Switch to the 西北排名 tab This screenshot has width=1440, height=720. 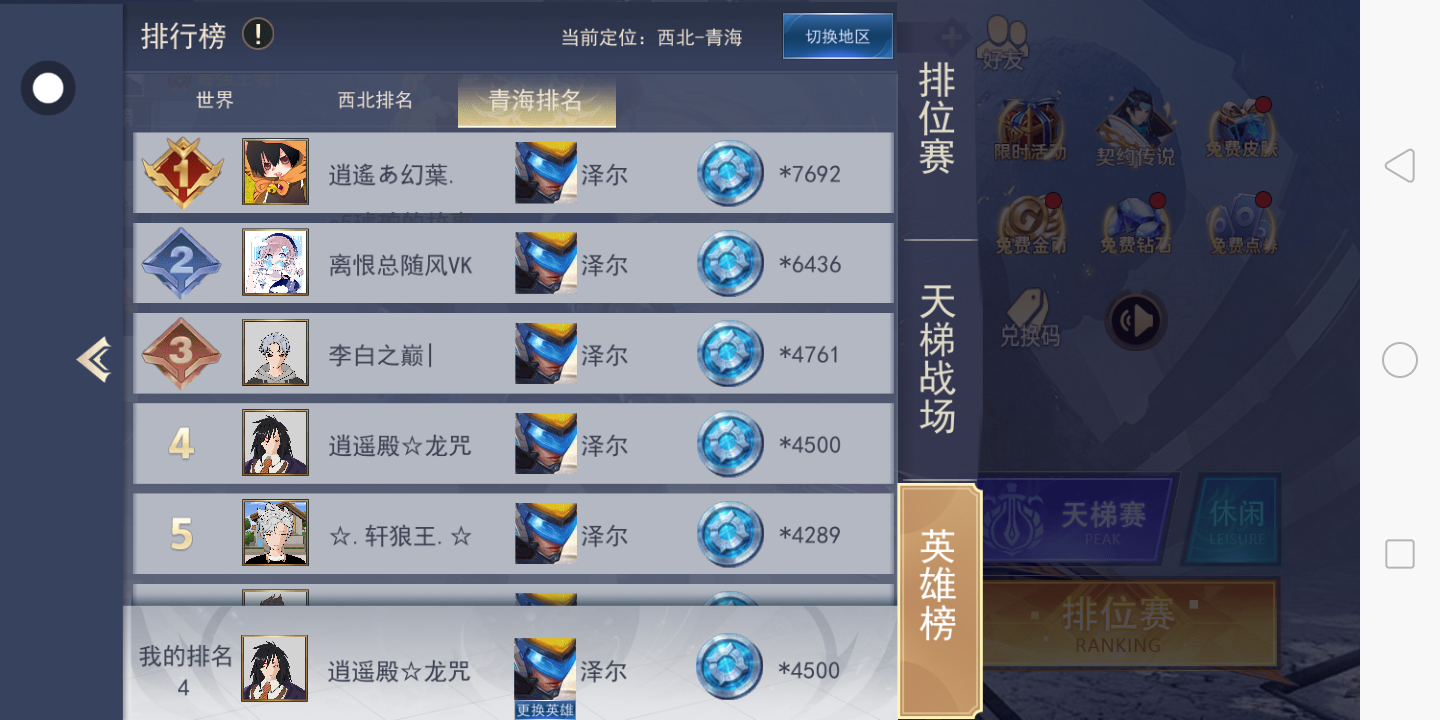(x=375, y=100)
